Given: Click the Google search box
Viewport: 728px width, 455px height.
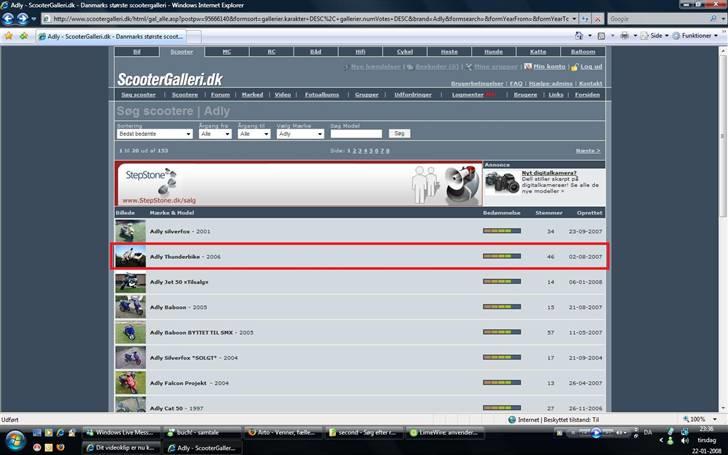Looking at the screenshot, I should 658,19.
